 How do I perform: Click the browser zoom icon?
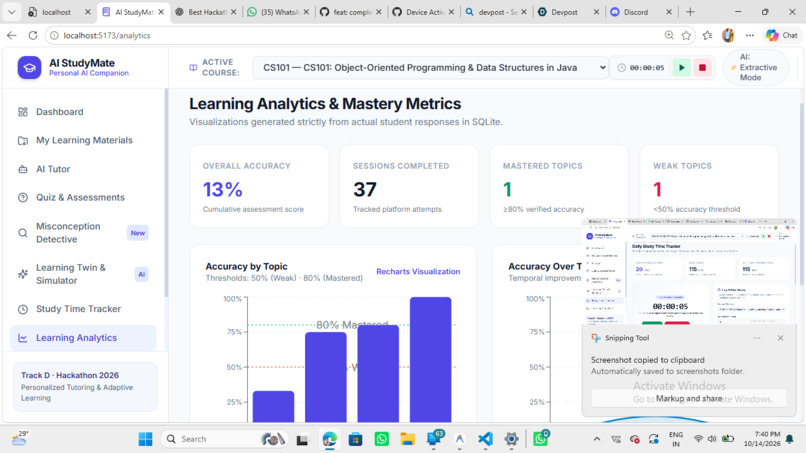[669, 35]
